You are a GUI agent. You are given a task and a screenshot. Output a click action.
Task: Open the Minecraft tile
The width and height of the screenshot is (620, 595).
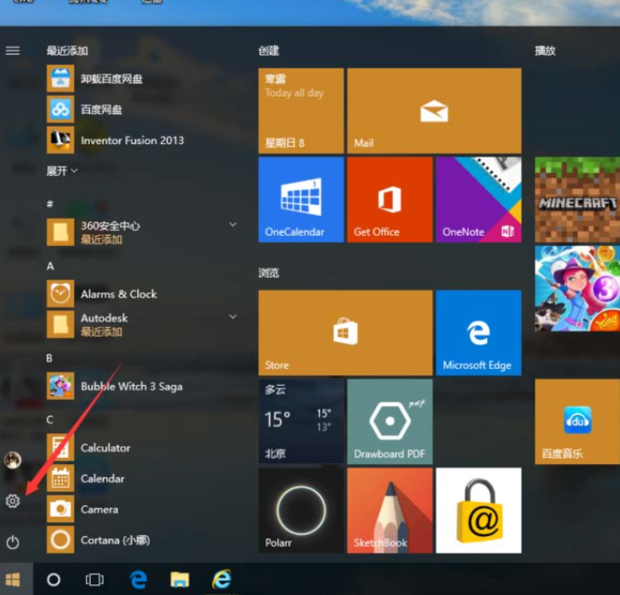(577, 199)
